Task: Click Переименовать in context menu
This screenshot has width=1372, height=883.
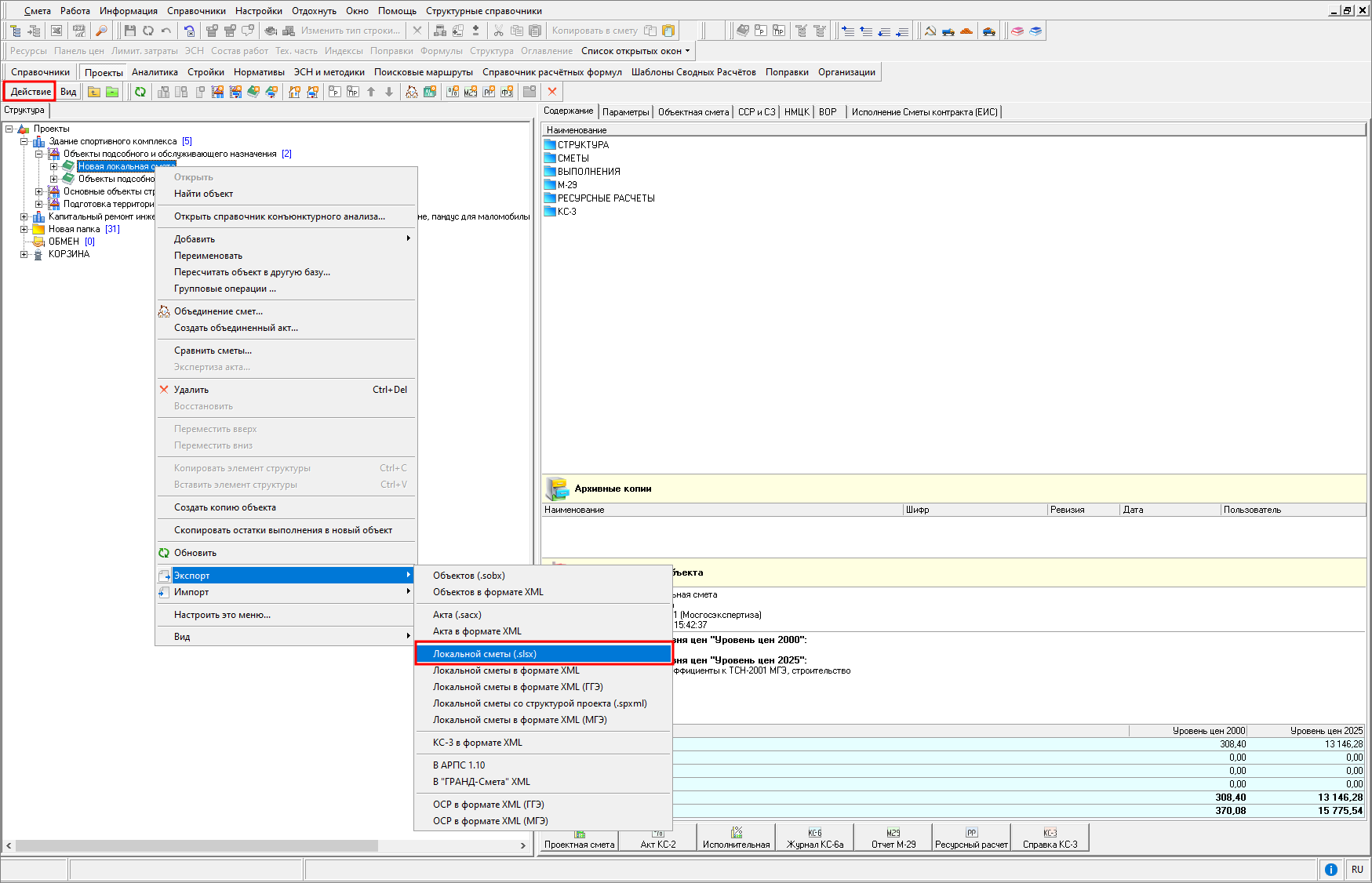Action: coord(286,256)
